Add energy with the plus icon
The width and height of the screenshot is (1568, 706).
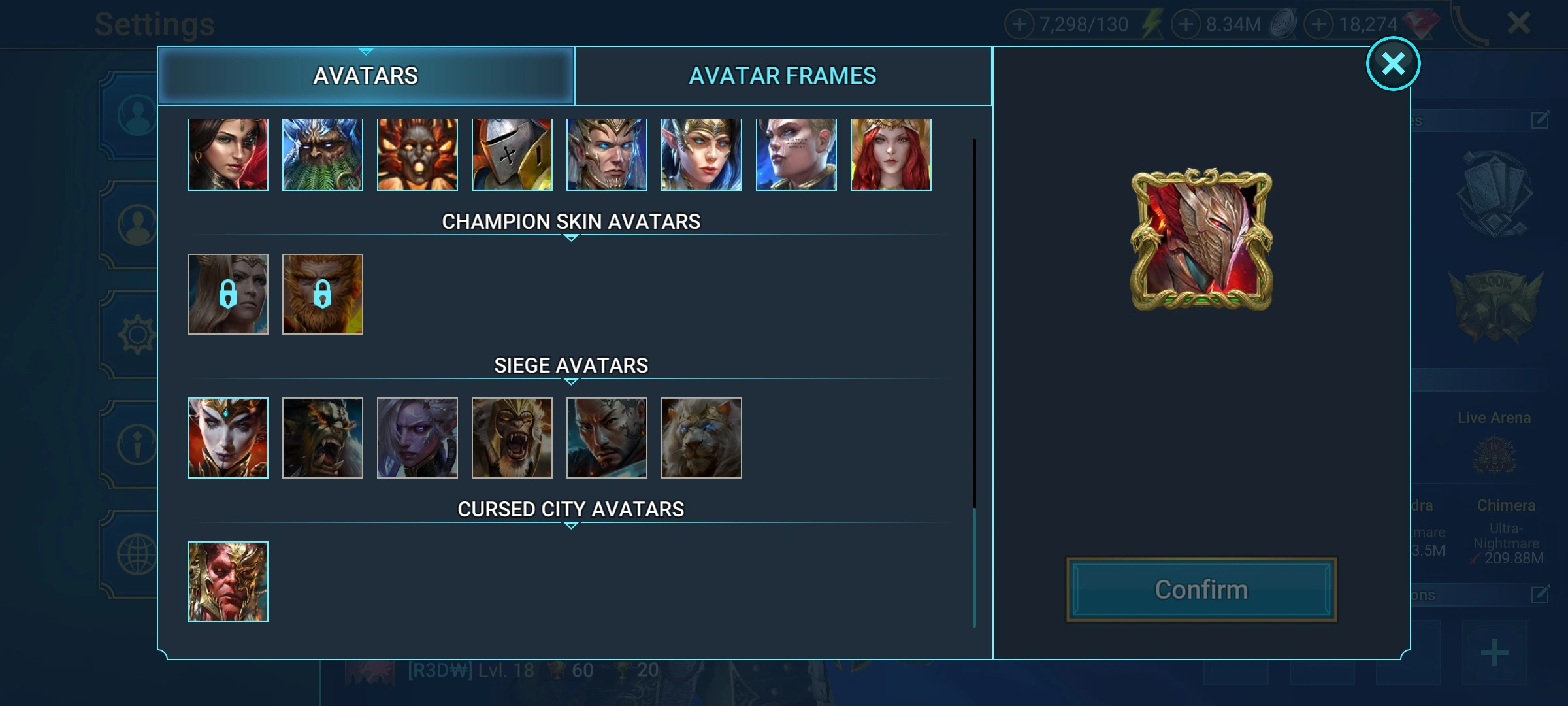1019,25
